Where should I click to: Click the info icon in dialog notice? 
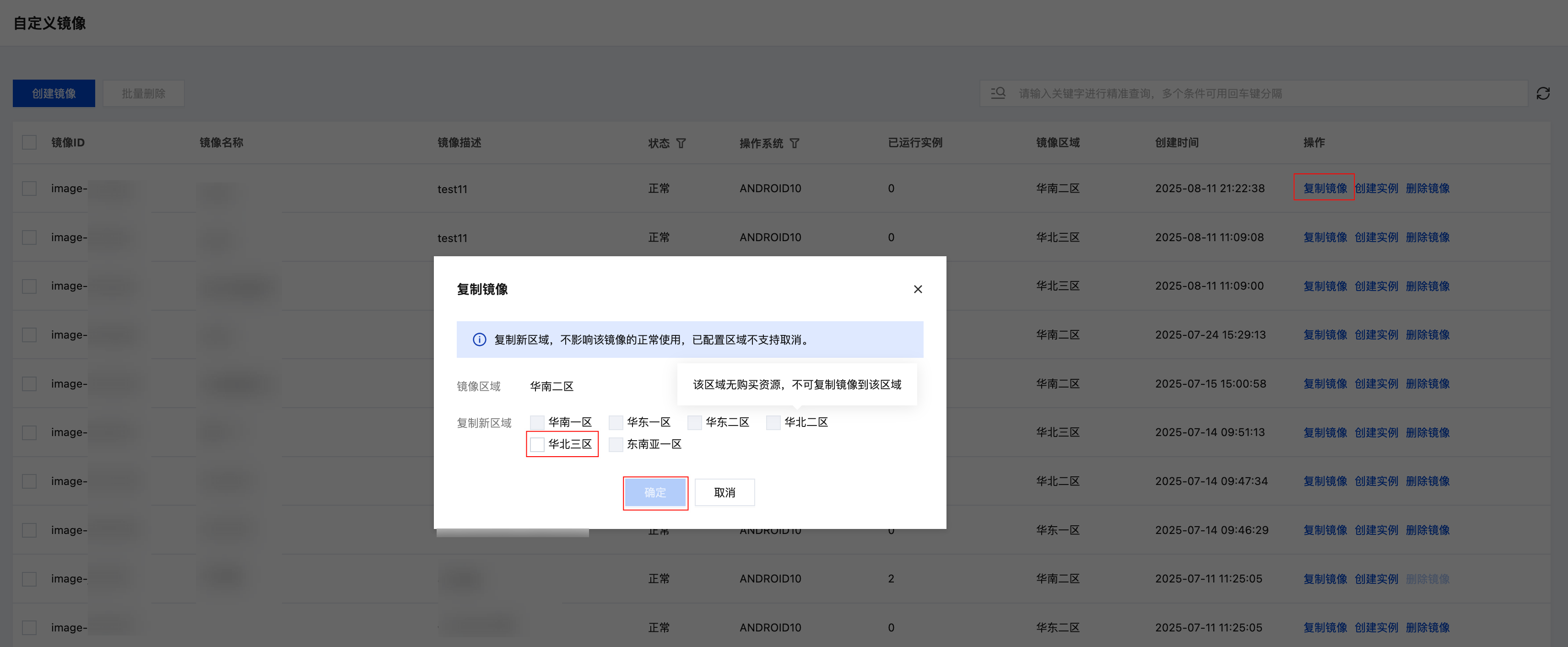479,340
